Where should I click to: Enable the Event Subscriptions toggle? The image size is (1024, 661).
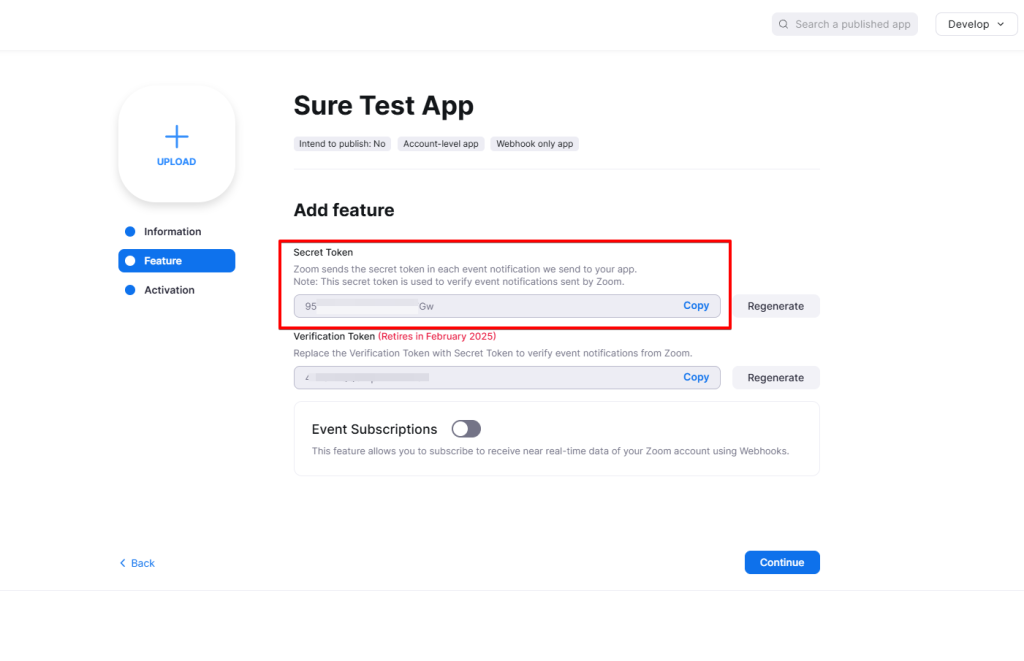466,429
